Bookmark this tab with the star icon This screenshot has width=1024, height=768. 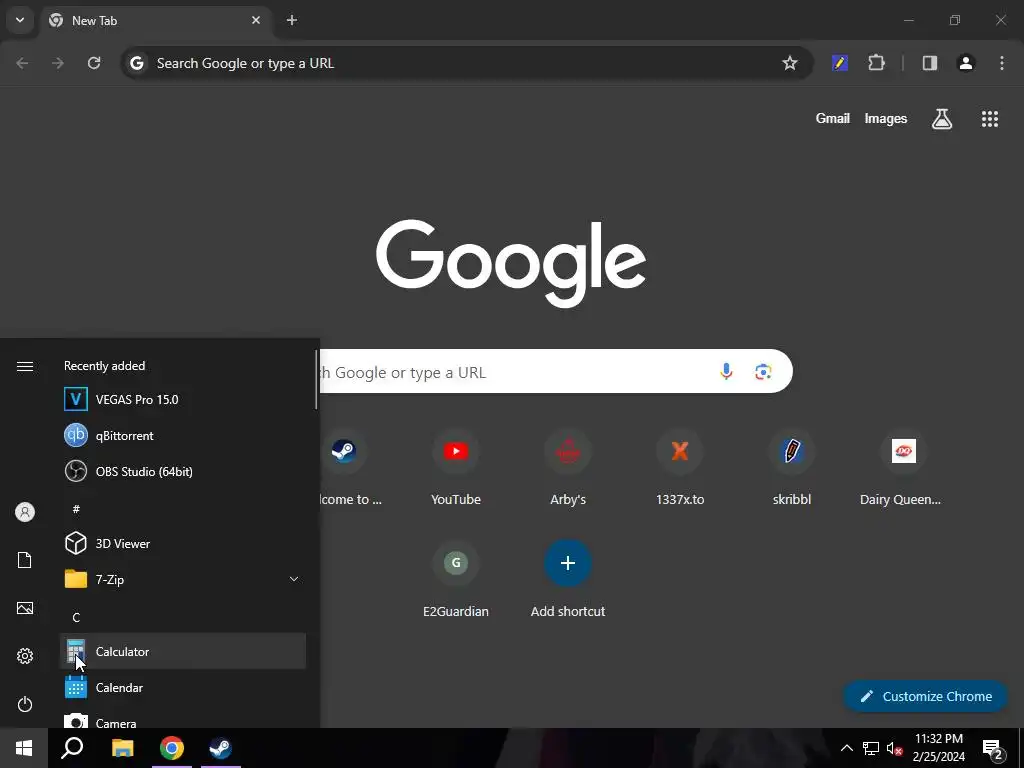click(790, 63)
